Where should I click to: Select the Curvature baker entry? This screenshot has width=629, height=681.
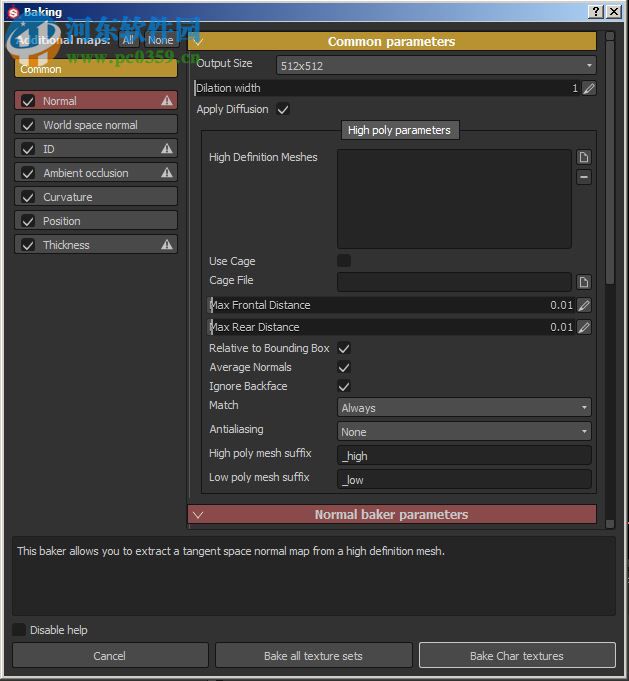[96, 197]
